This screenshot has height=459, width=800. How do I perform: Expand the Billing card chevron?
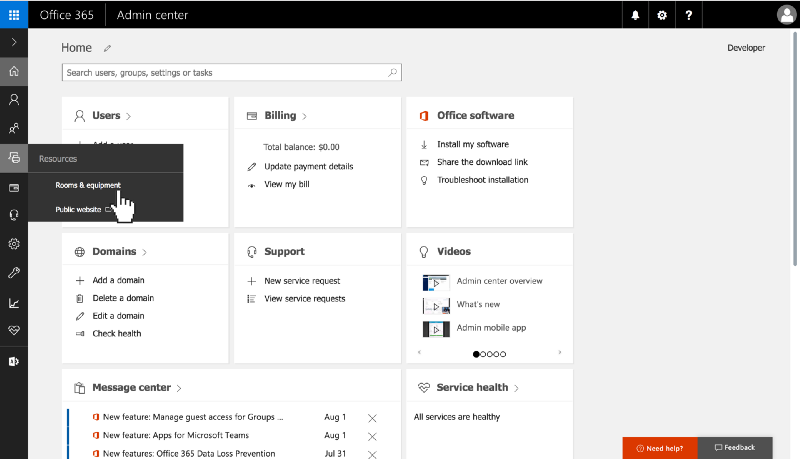304,116
